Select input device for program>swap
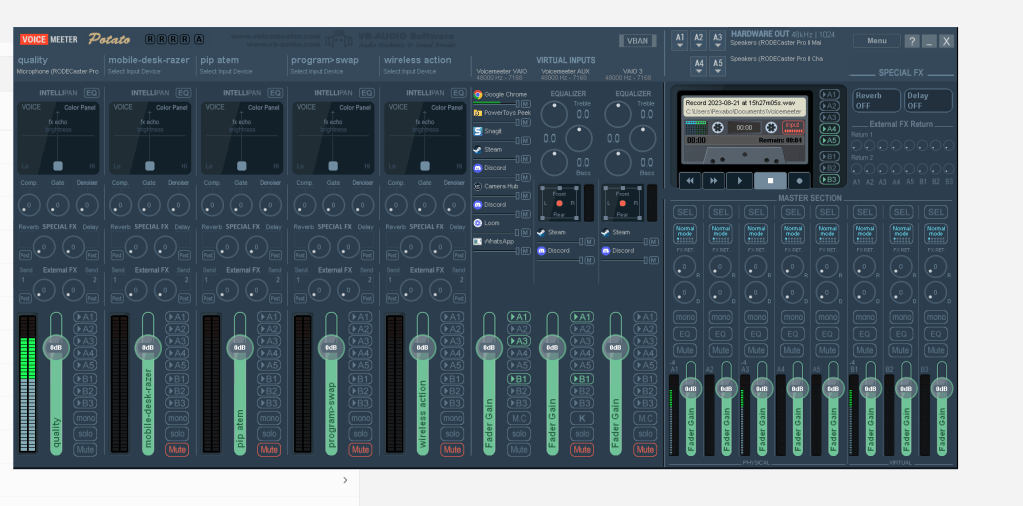Image resolution: width=1023 pixels, height=506 pixels. [316, 72]
